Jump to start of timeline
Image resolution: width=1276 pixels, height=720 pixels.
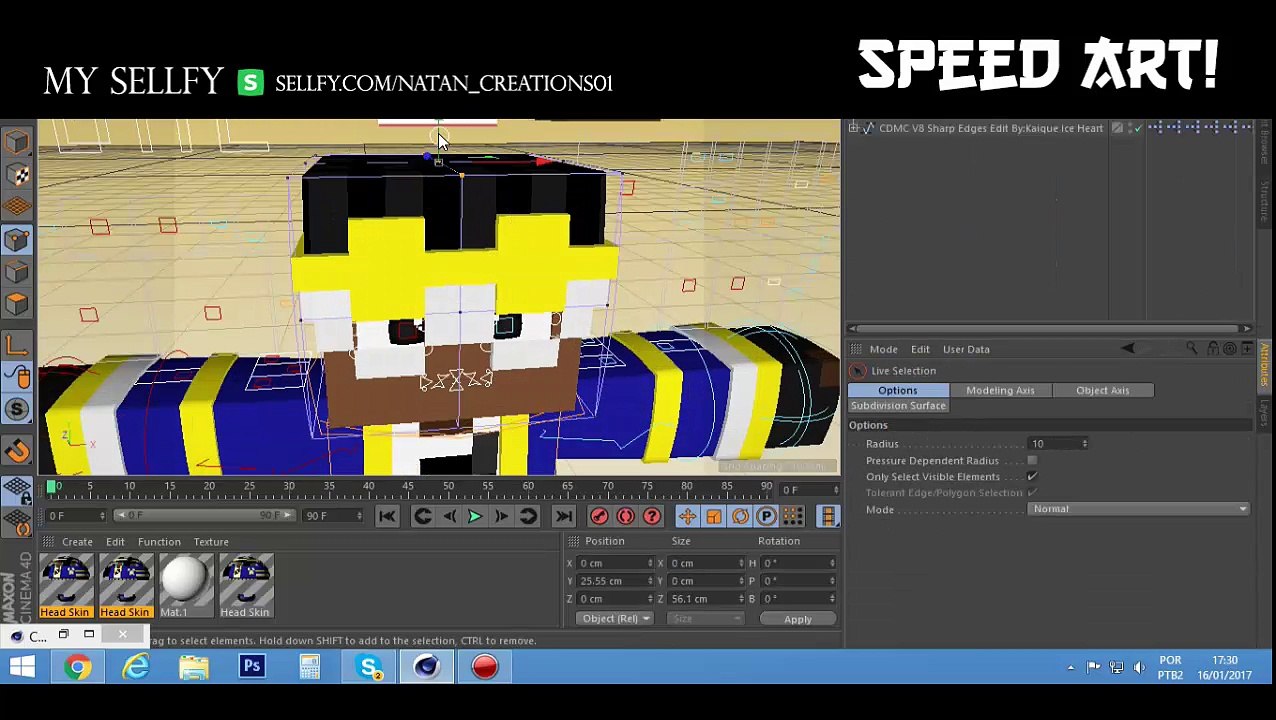pos(387,516)
